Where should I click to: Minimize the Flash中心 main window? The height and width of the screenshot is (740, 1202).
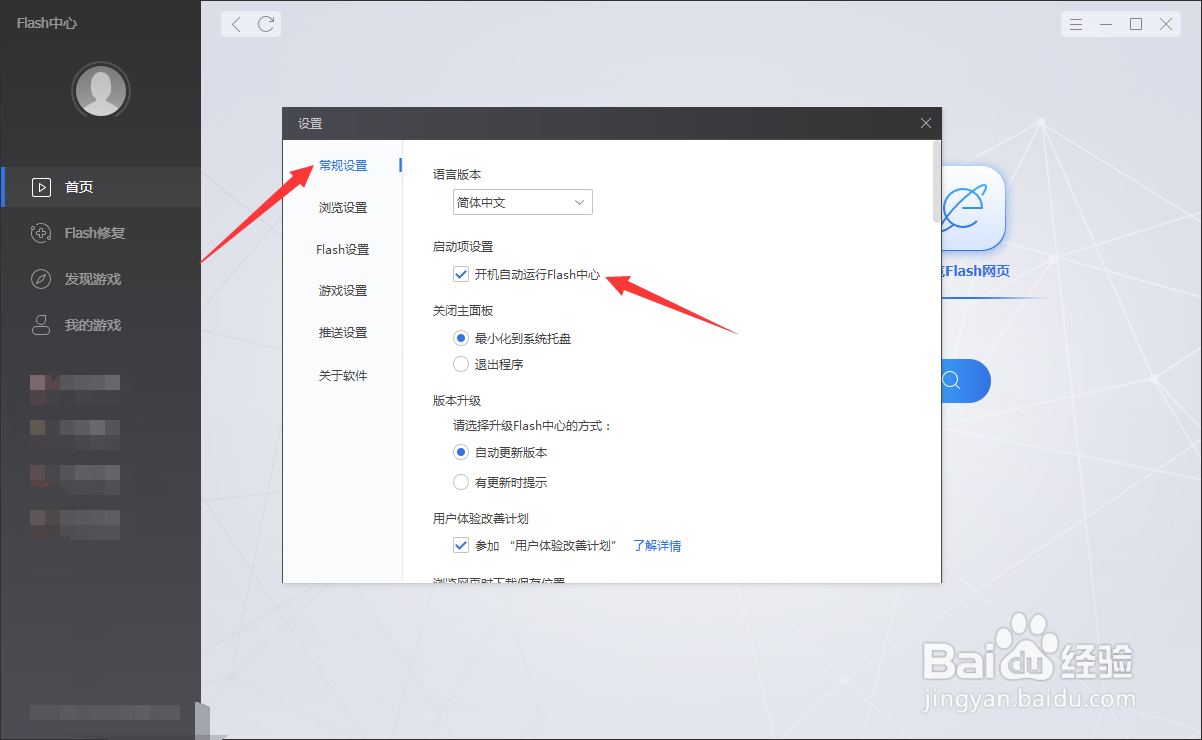point(1106,24)
